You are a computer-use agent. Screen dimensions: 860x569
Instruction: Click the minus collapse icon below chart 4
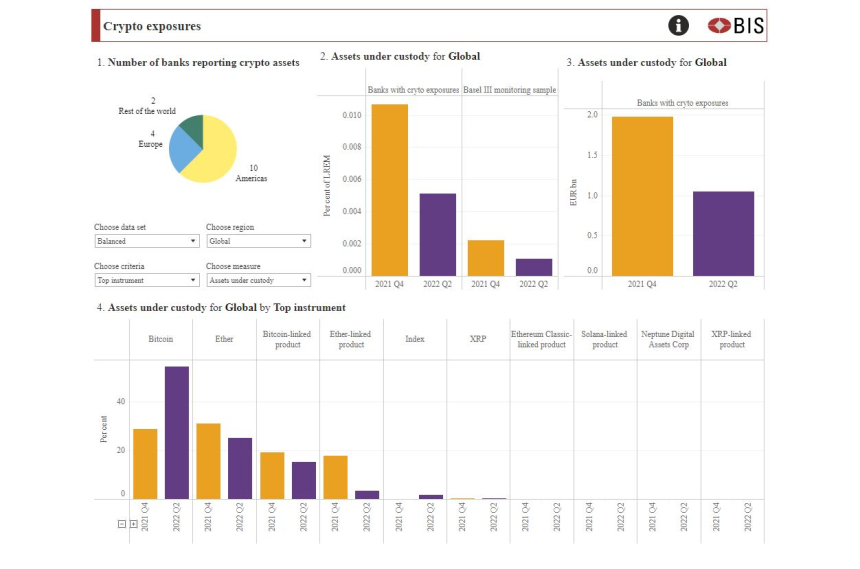(122, 524)
